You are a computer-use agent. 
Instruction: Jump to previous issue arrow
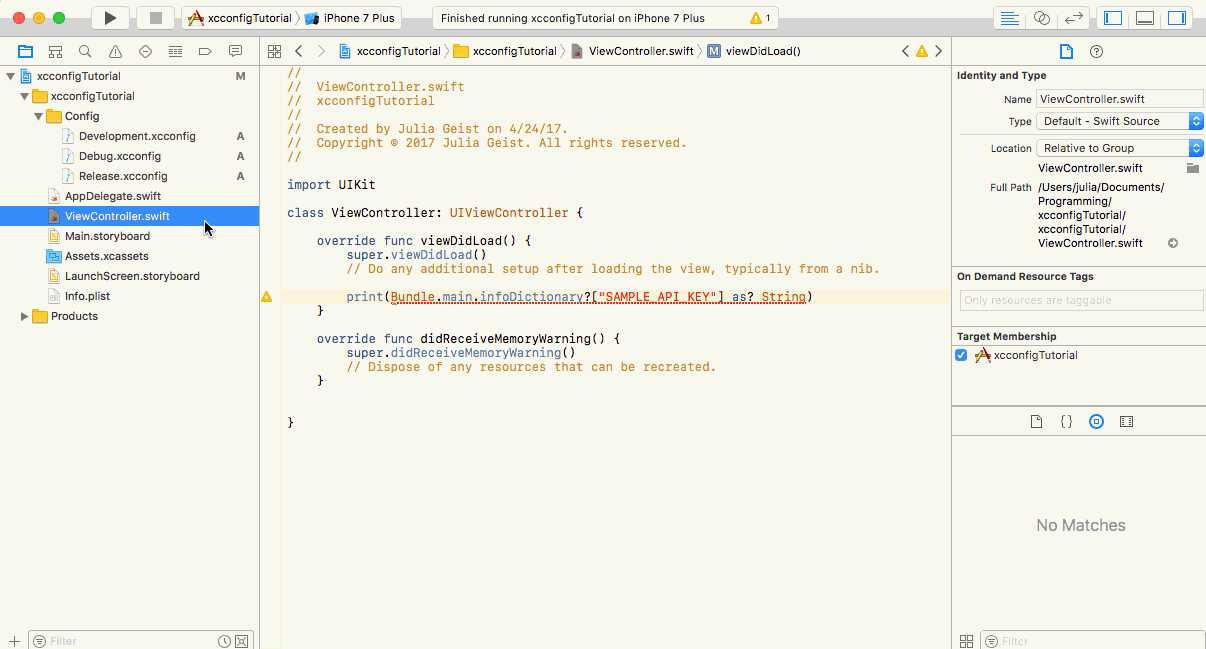click(x=906, y=51)
